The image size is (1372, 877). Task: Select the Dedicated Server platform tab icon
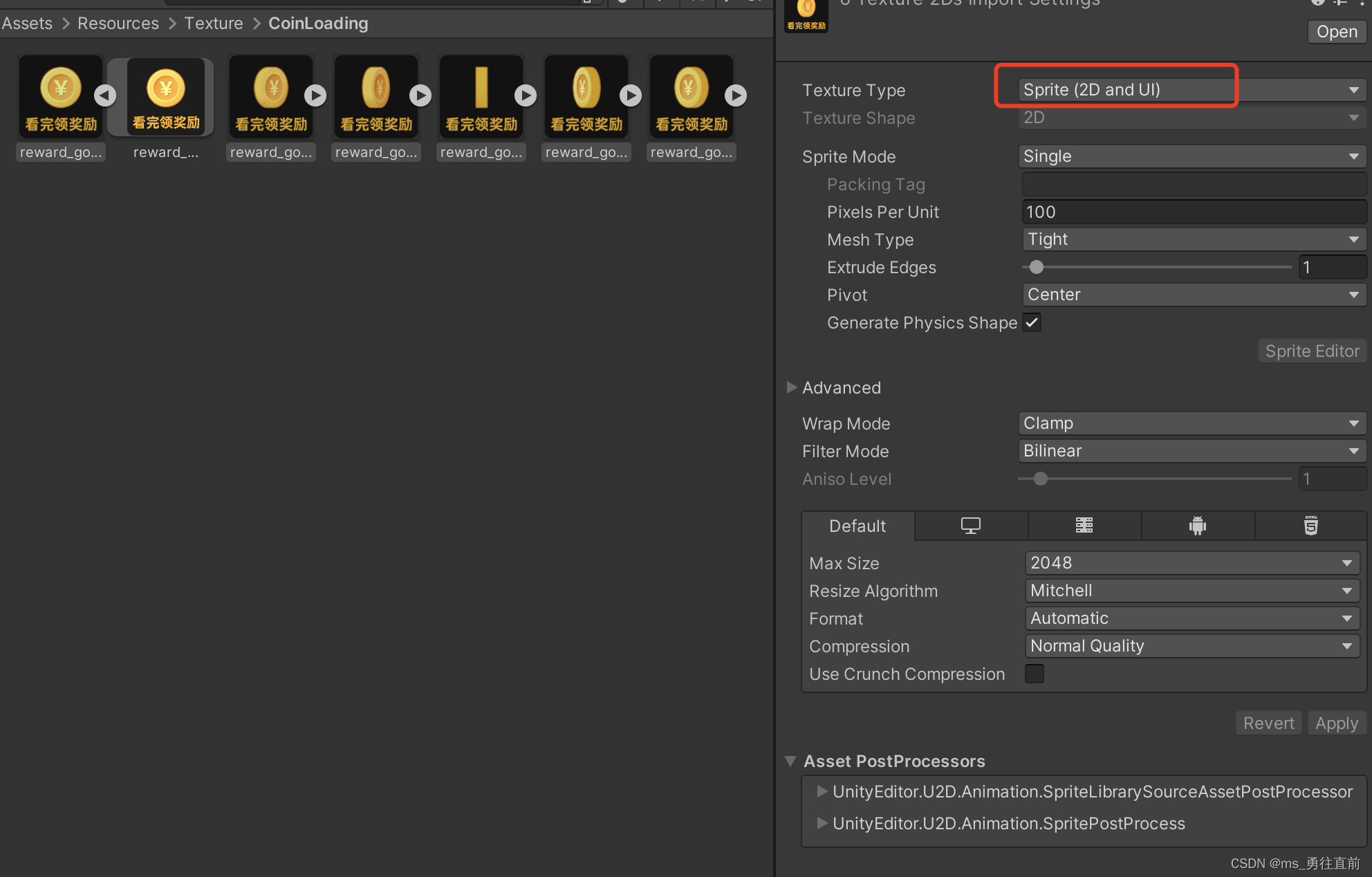click(x=1084, y=526)
